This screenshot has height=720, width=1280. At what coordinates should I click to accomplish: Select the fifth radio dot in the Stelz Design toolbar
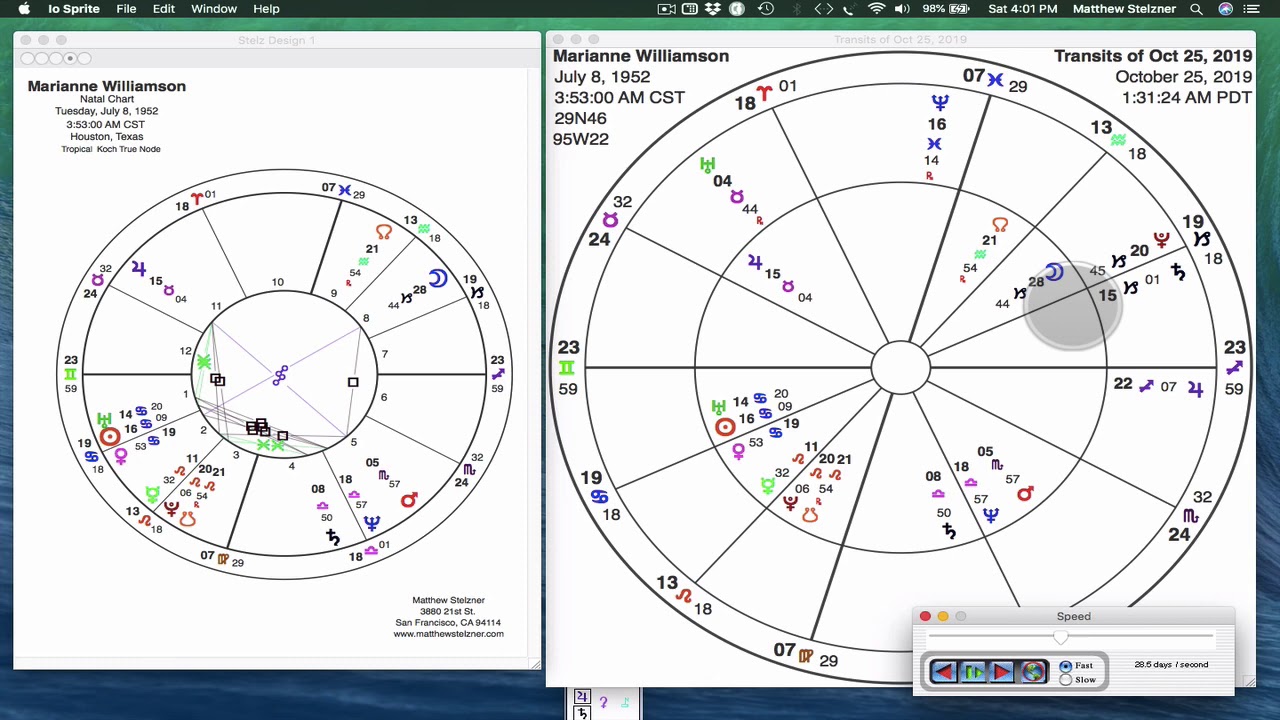(x=83, y=58)
